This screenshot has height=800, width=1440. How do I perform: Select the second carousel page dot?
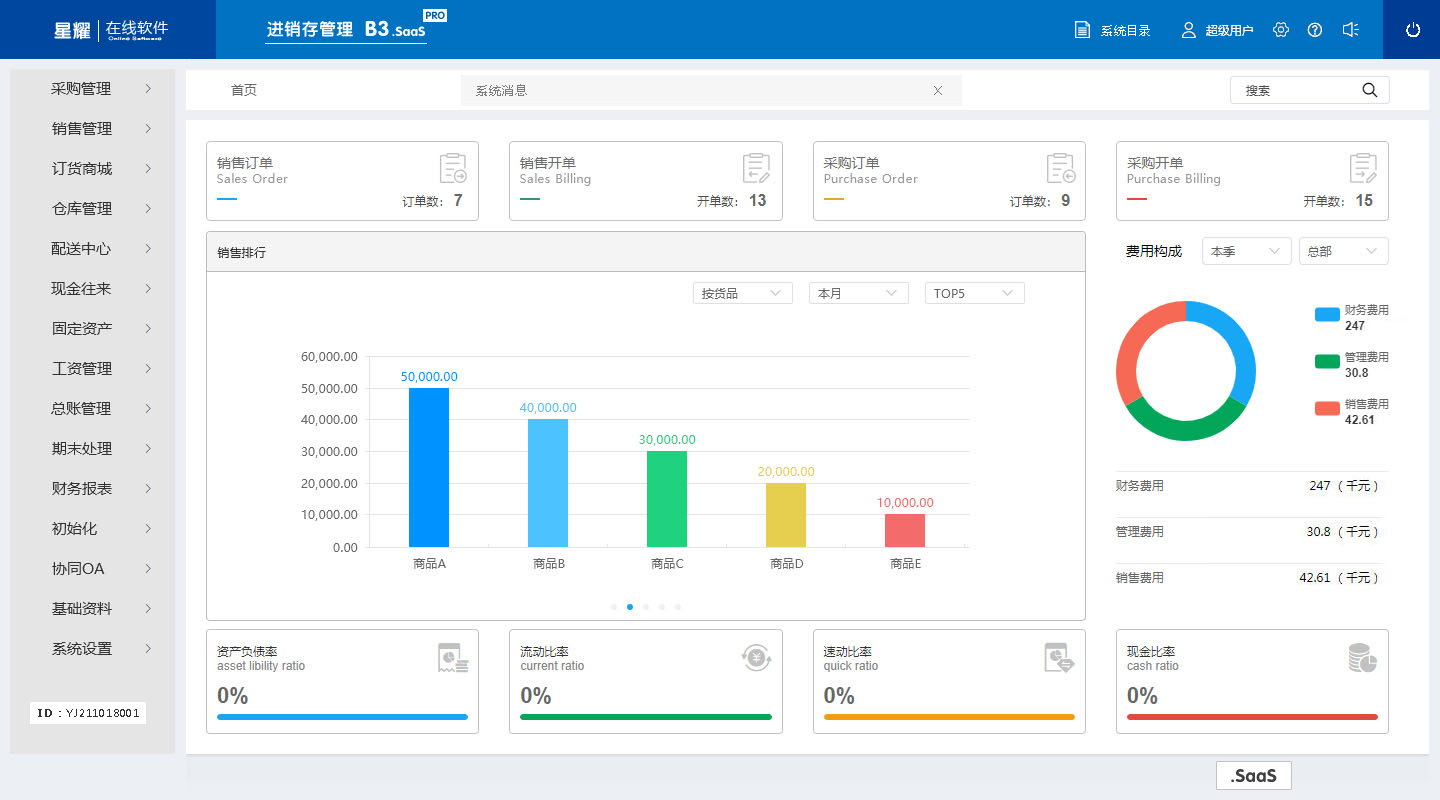[630, 607]
